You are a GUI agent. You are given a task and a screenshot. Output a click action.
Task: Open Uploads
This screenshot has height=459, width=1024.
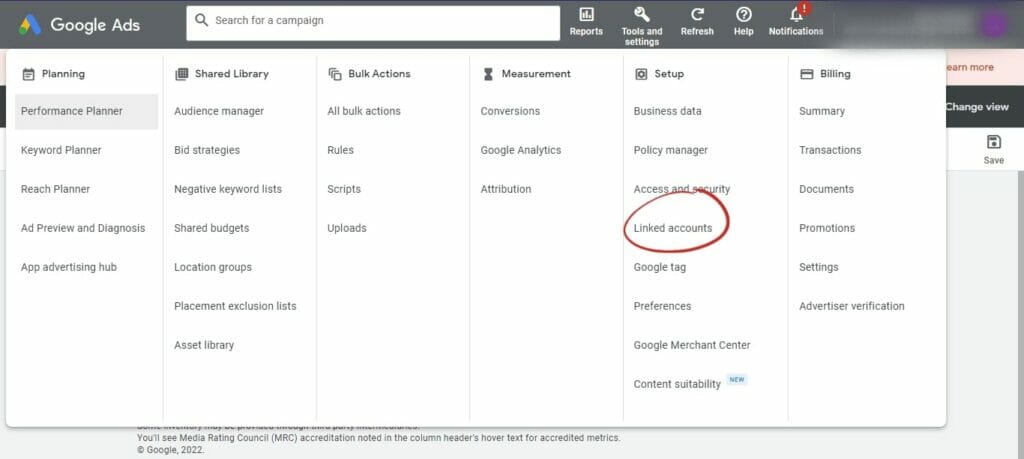pyautogui.click(x=347, y=229)
